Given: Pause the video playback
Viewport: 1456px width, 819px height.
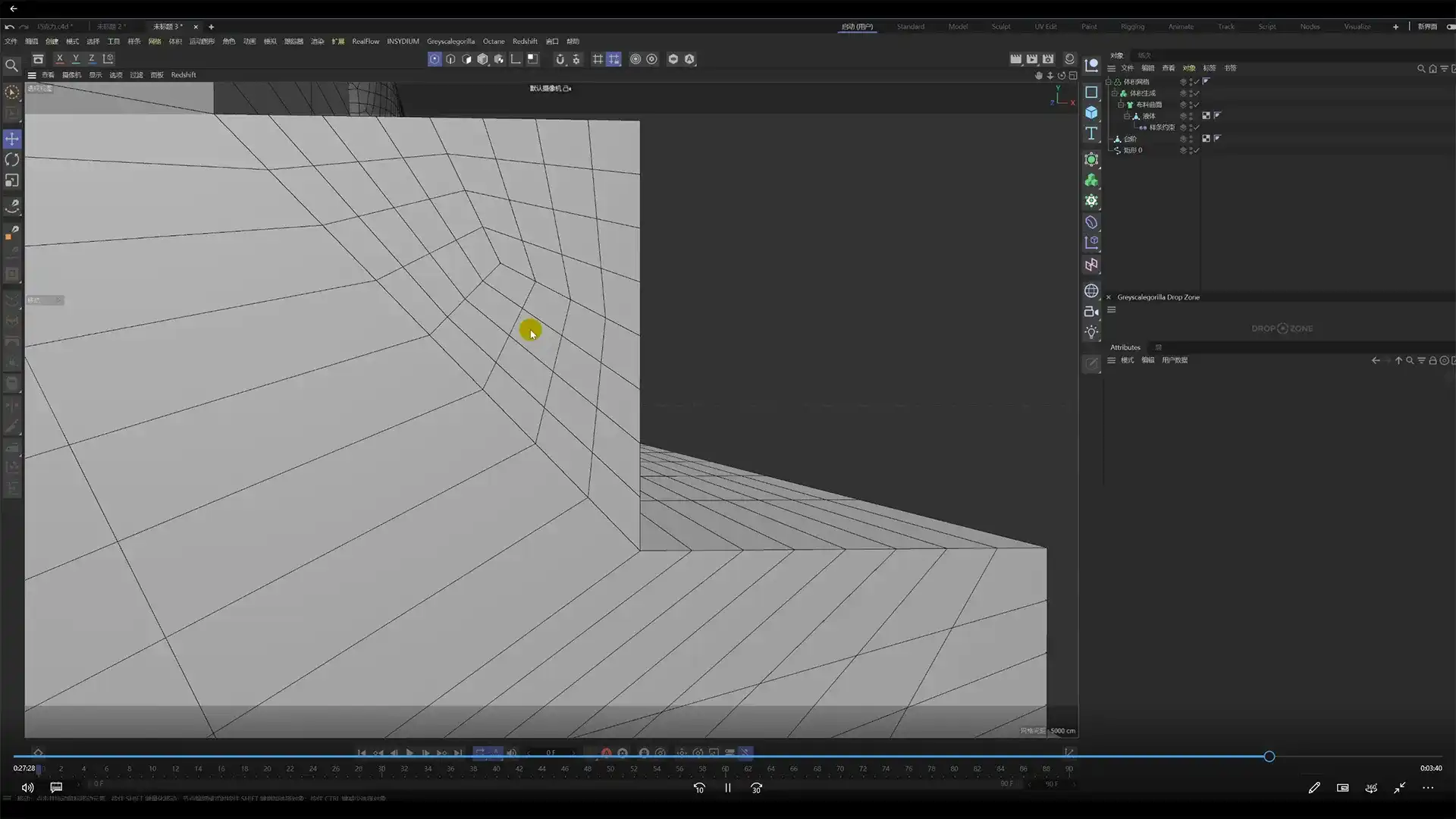Looking at the screenshot, I should pos(727,788).
